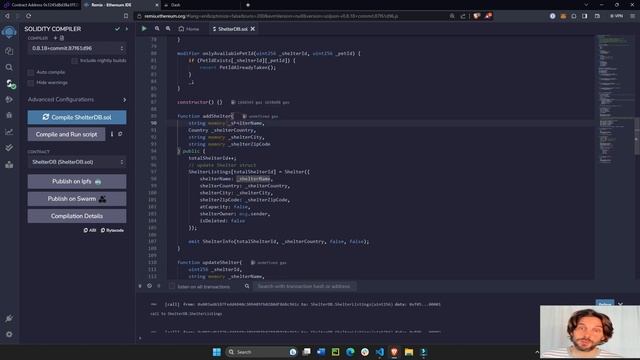Open the last plugin icon below unit testing

9,164
